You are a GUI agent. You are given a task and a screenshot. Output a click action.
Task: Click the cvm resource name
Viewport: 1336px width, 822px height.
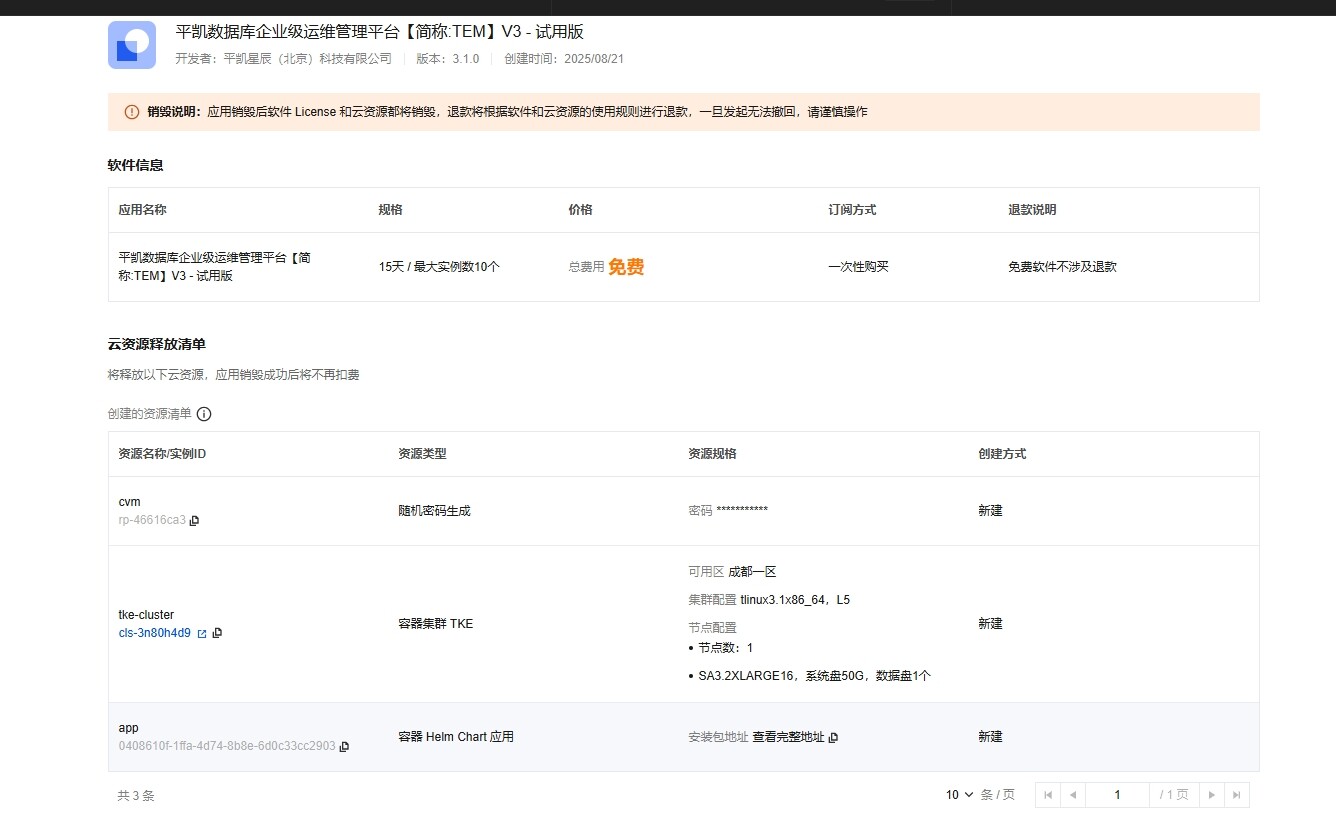130,502
